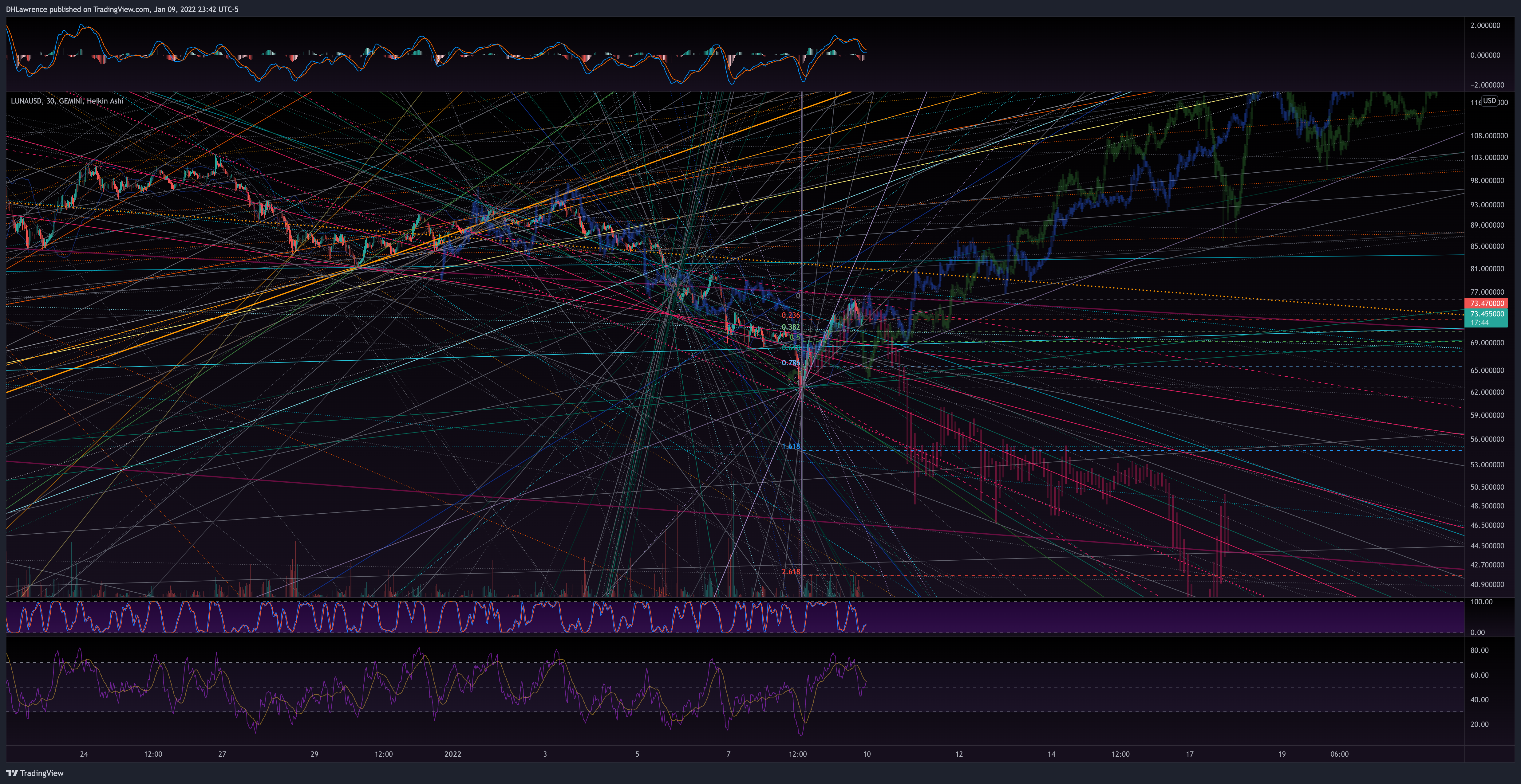Click the 29 date label on time axis

314,754
